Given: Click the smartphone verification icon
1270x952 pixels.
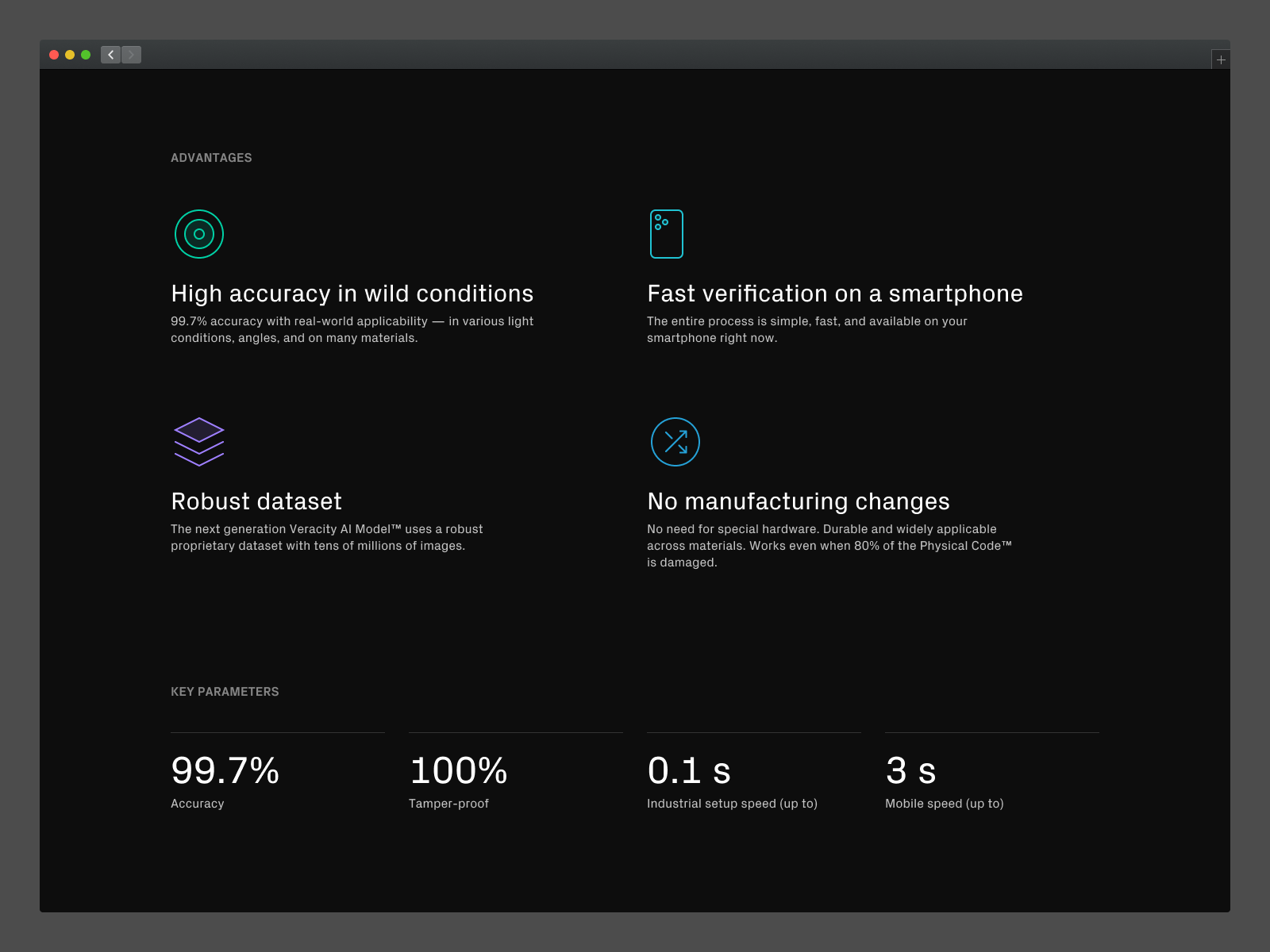Looking at the screenshot, I should click(667, 233).
